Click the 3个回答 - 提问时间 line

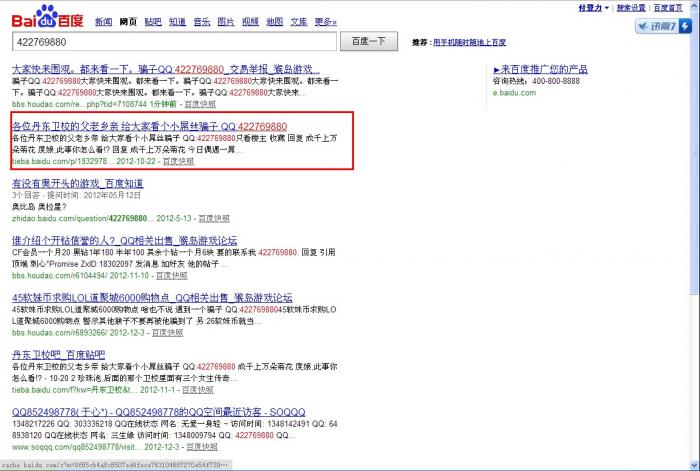[76, 195]
